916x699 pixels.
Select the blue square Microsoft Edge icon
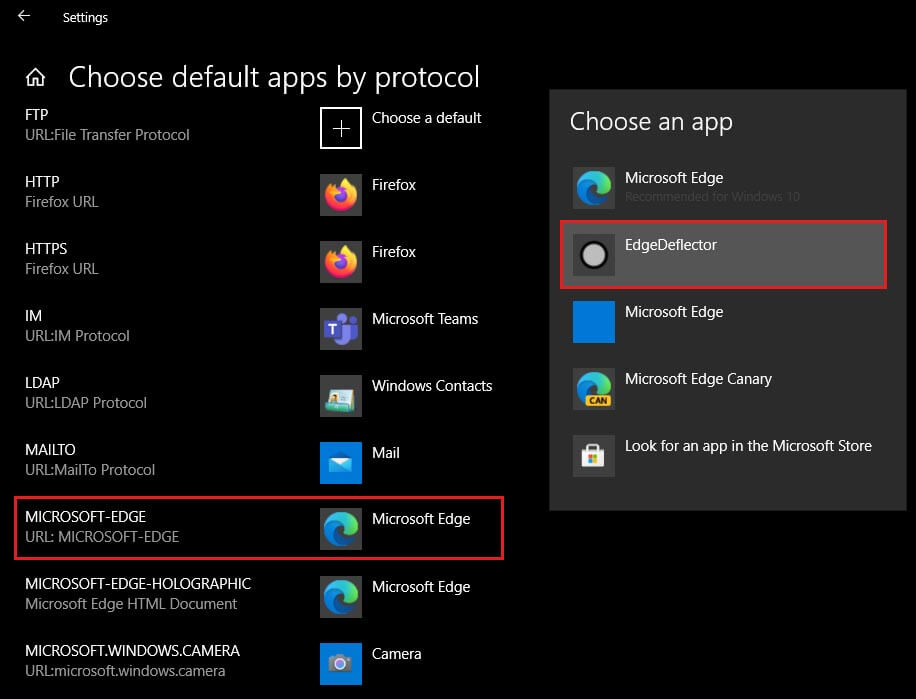click(x=594, y=322)
